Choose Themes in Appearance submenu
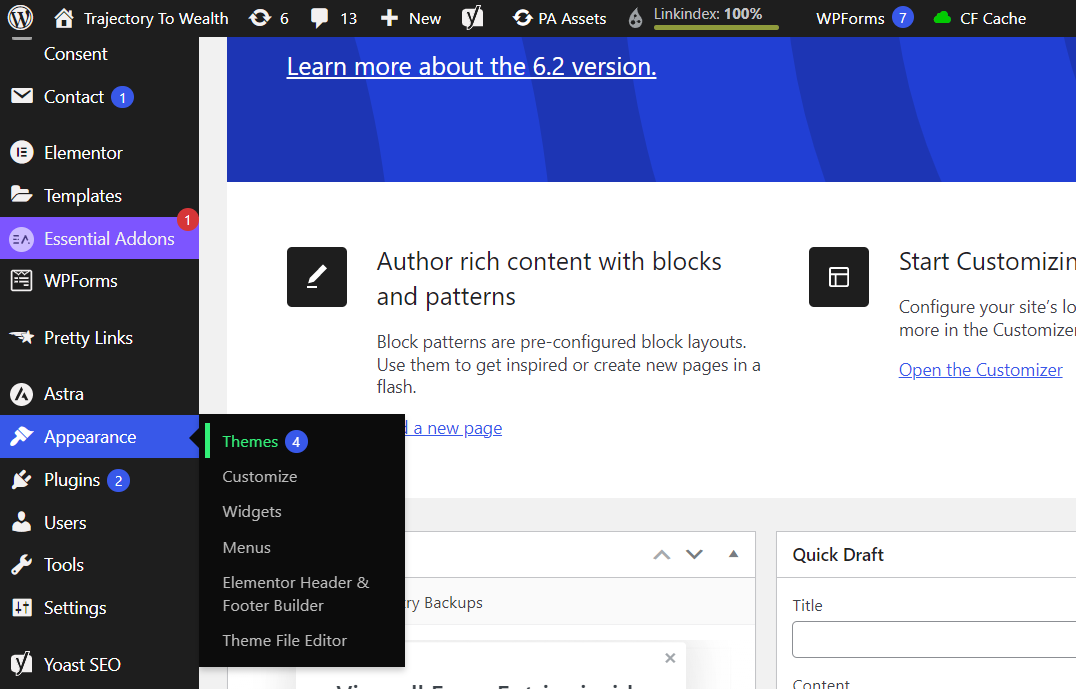 click(x=250, y=441)
